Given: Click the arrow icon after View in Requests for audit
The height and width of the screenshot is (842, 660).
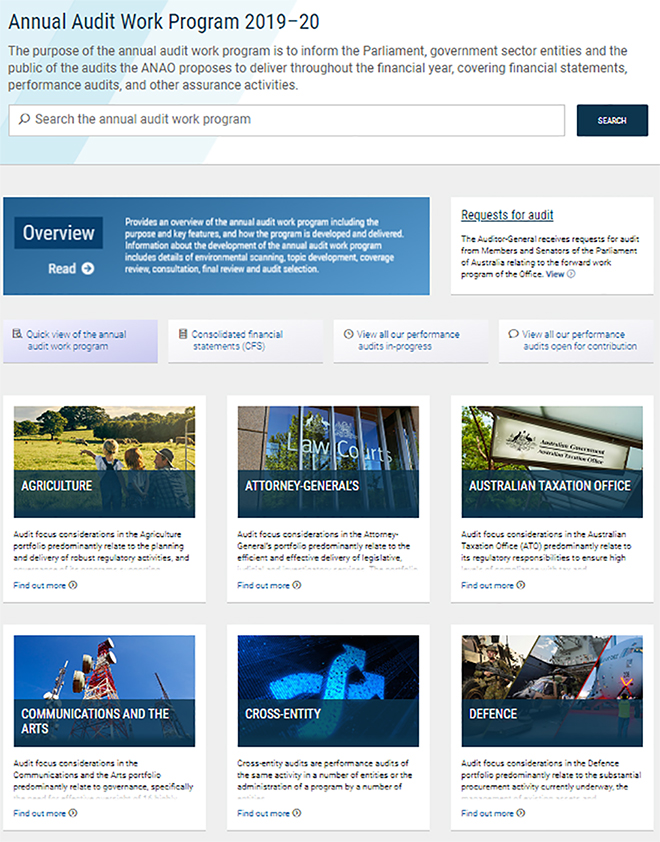Looking at the screenshot, I should coord(571,274).
